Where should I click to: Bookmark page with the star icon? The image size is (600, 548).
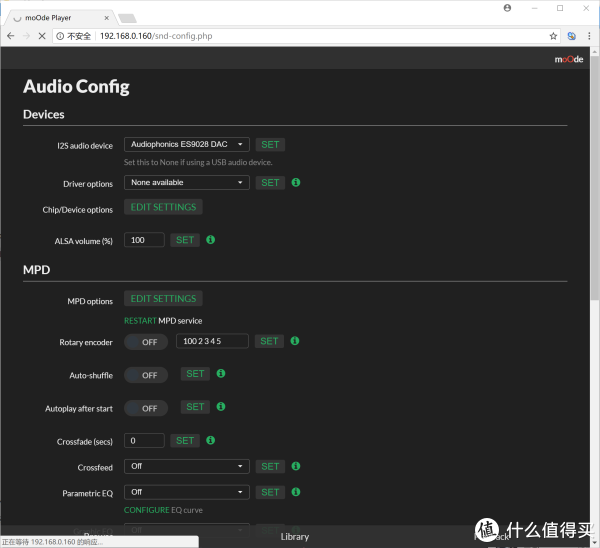[553, 36]
